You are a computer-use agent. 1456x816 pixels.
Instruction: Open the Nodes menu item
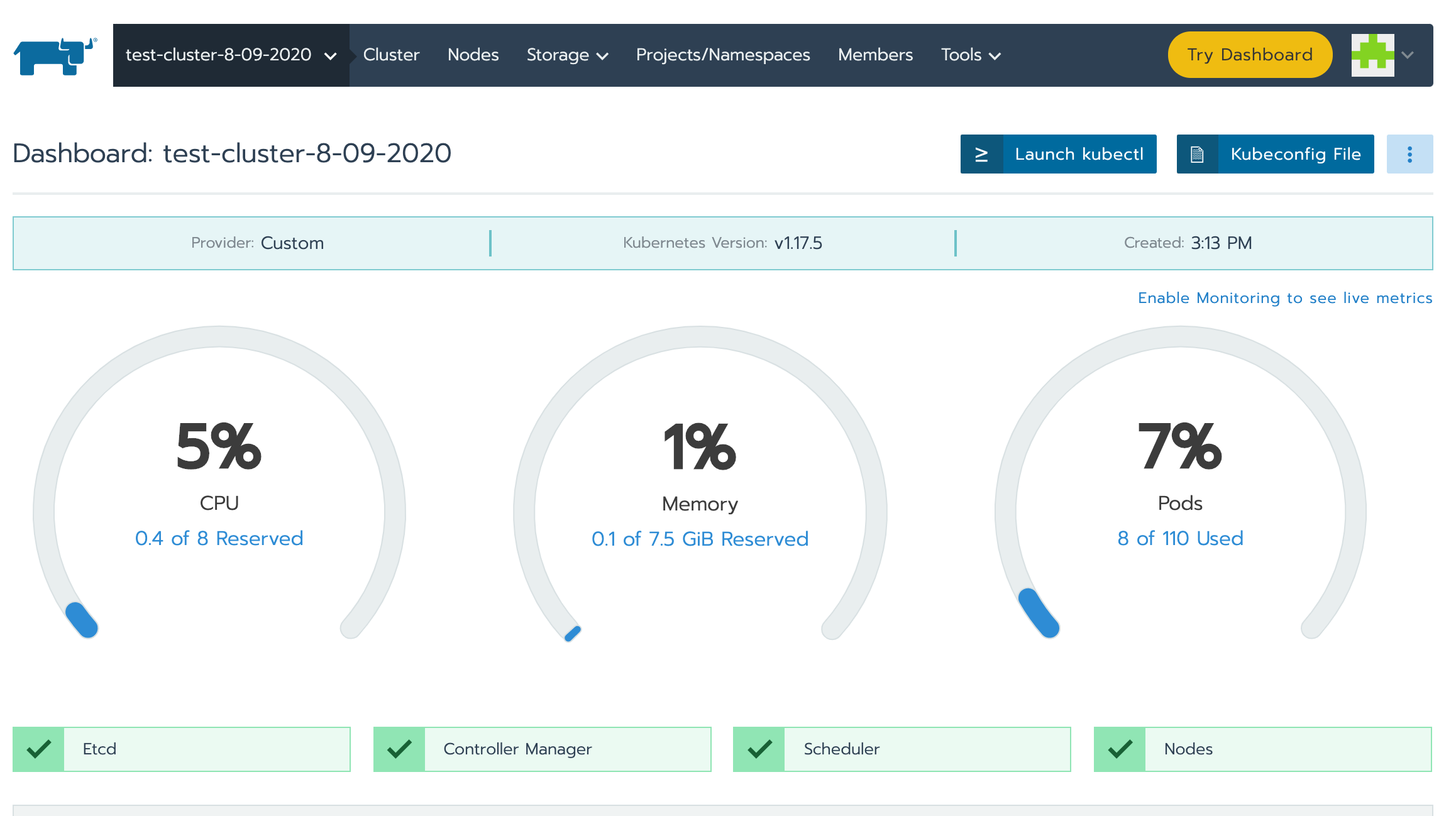click(x=473, y=55)
